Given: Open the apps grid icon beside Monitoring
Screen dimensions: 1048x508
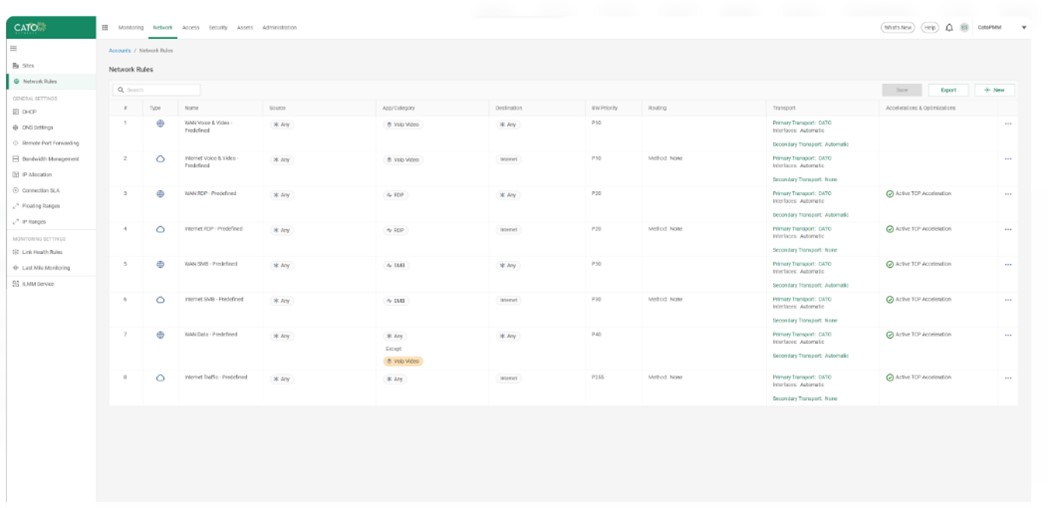Looking at the screenshot, I should pos(106,27).
